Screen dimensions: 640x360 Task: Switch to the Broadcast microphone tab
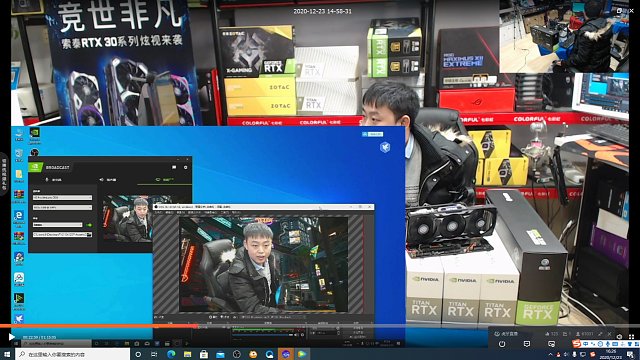54,180
